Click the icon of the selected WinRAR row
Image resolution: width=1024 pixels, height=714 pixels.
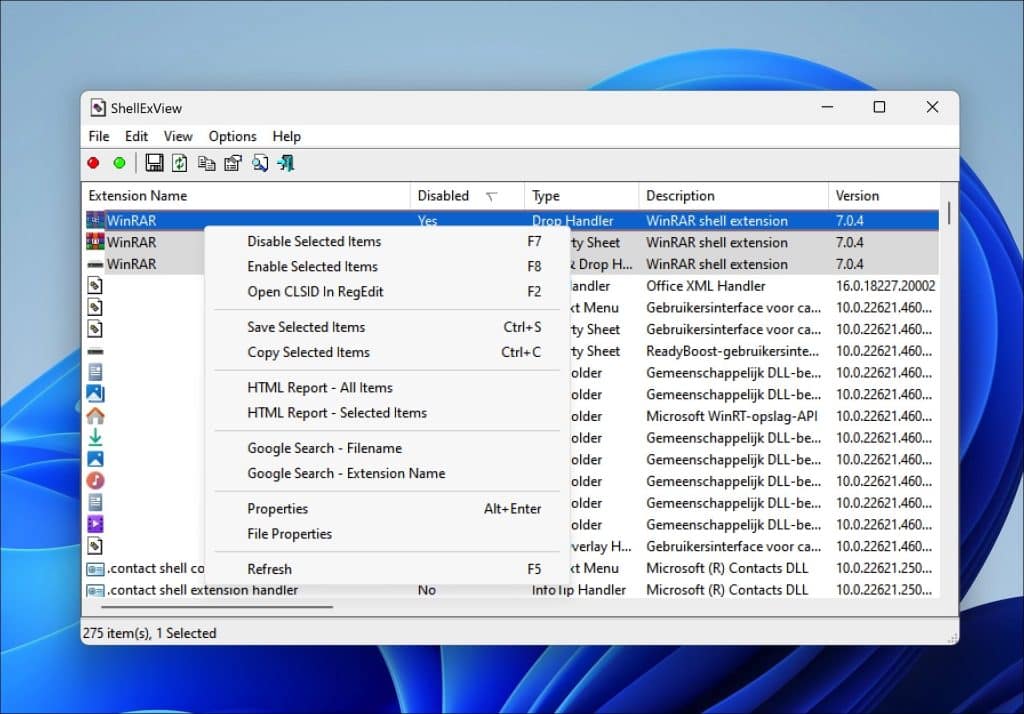pos(95,220)
